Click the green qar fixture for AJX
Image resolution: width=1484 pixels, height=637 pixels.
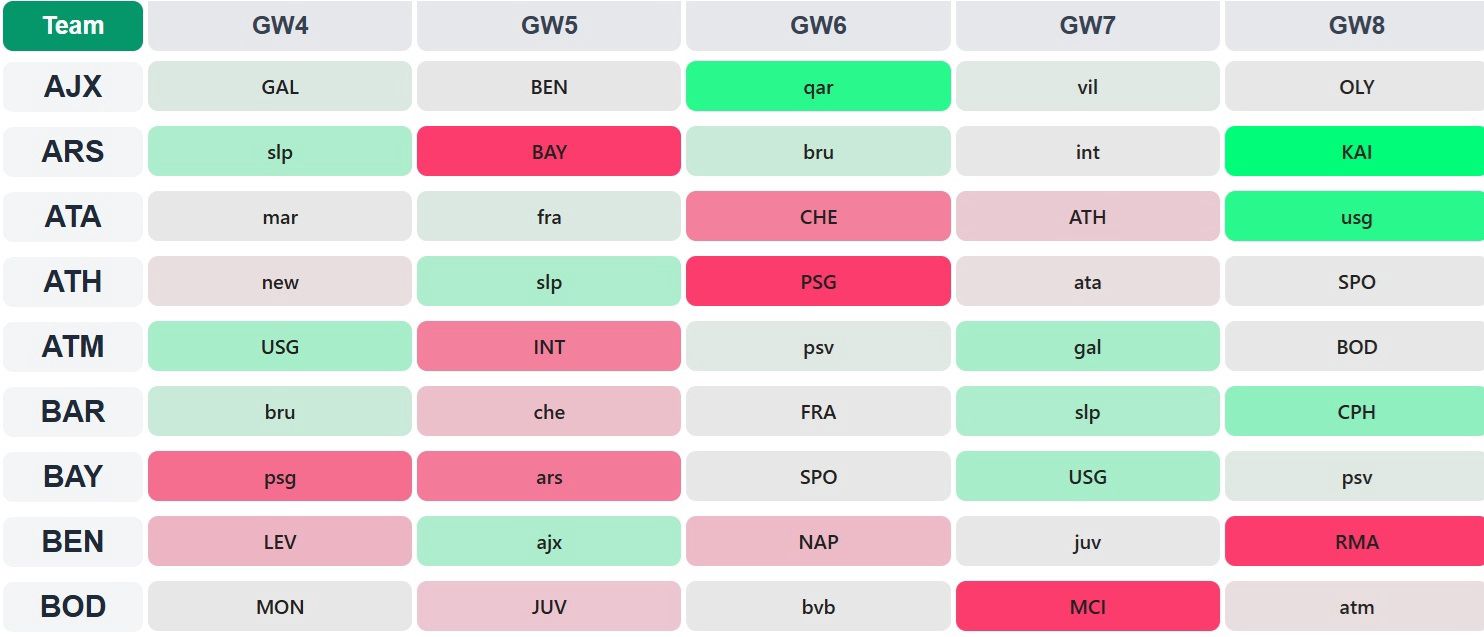point(818,87)
